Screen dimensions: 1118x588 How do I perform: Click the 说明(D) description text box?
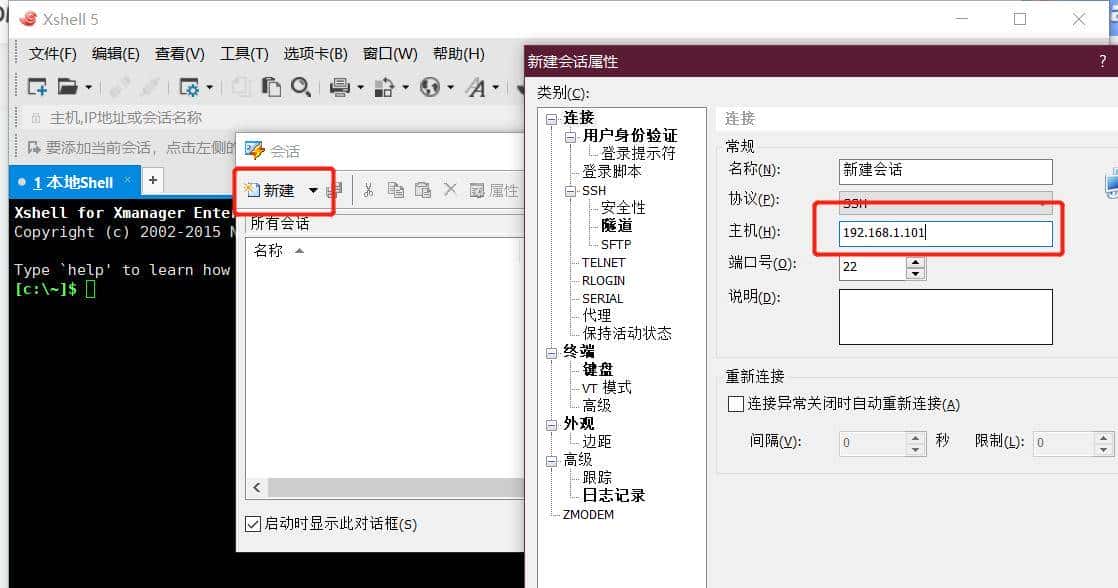[x=945, y=316]
